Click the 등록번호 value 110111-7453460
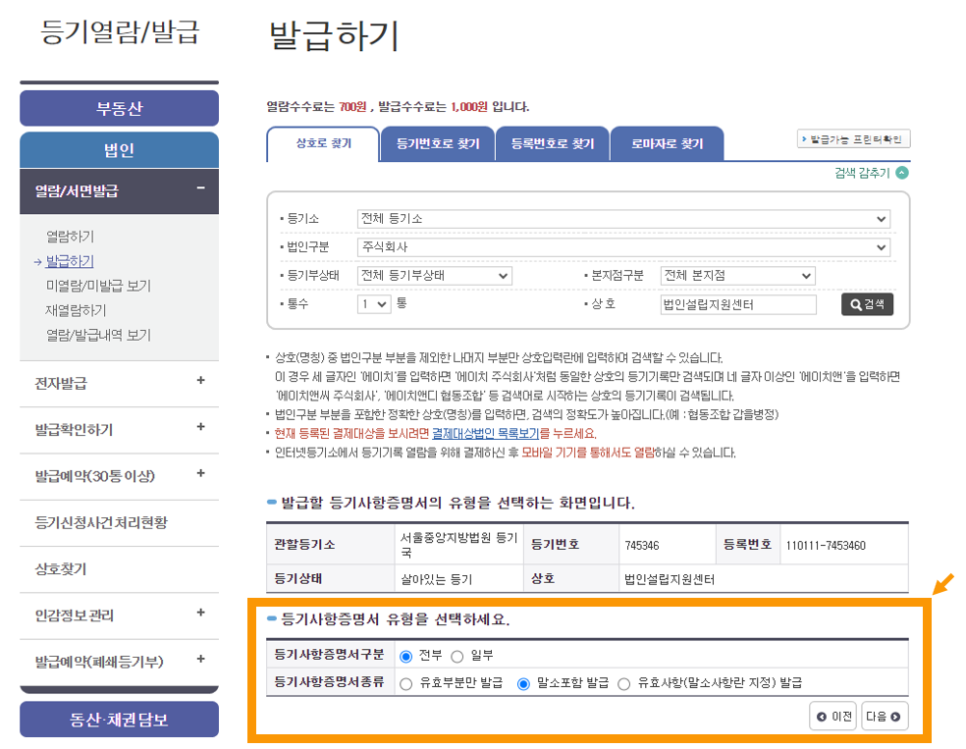This screenshot has height=749, width=966. 826,546
